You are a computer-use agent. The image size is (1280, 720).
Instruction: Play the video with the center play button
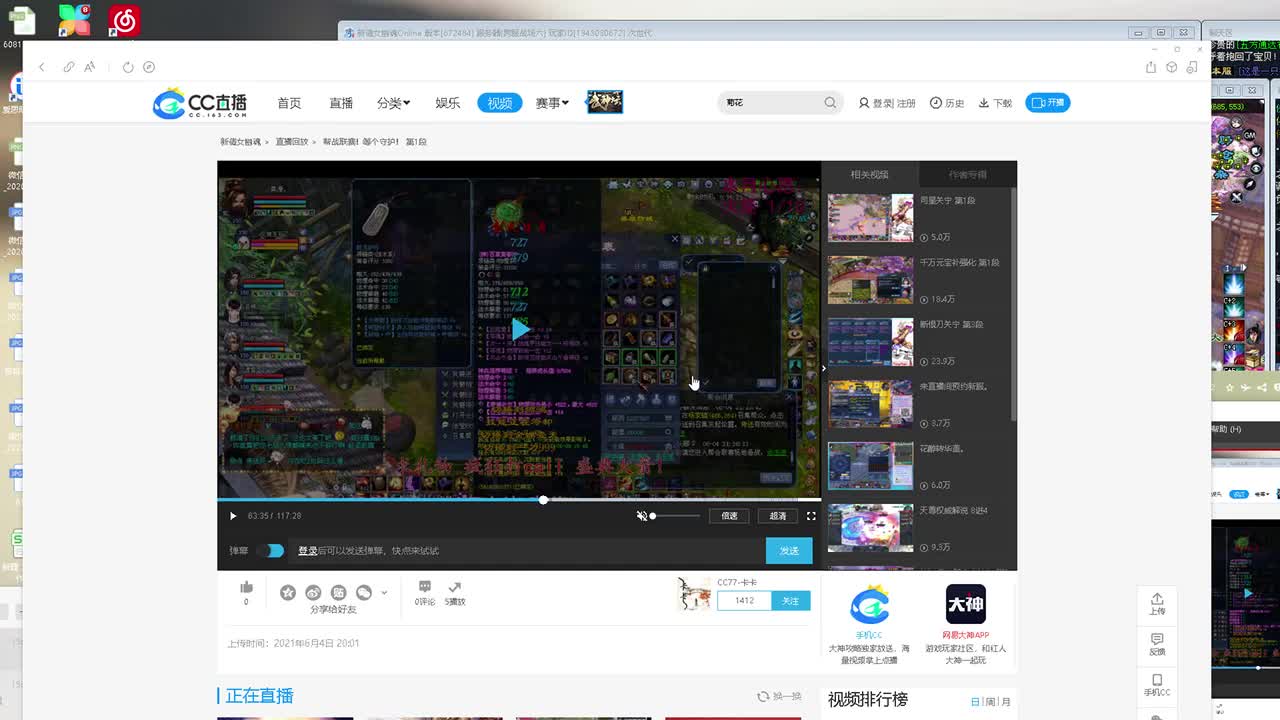[520, 329]
